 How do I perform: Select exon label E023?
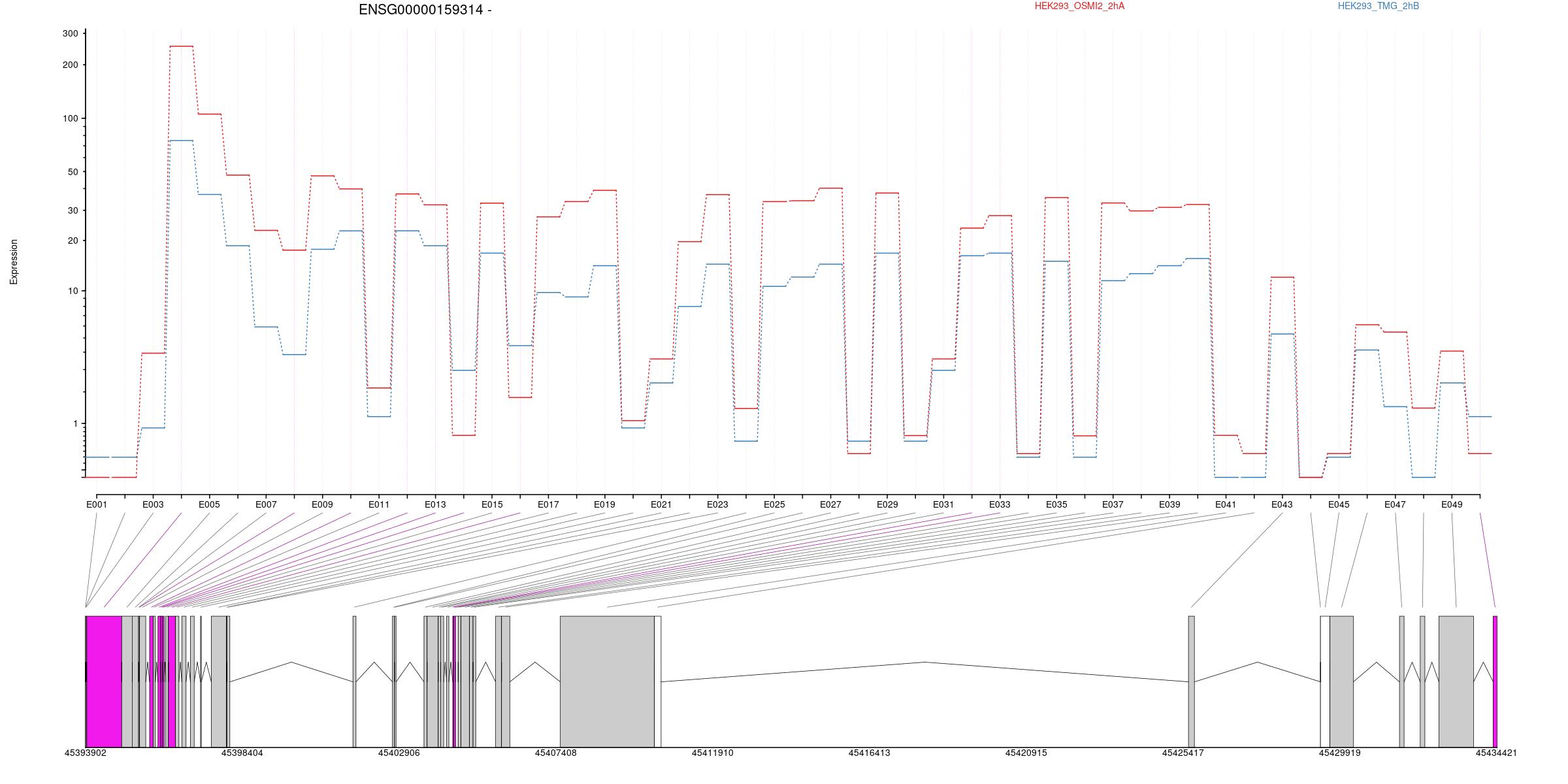point(717,504)
